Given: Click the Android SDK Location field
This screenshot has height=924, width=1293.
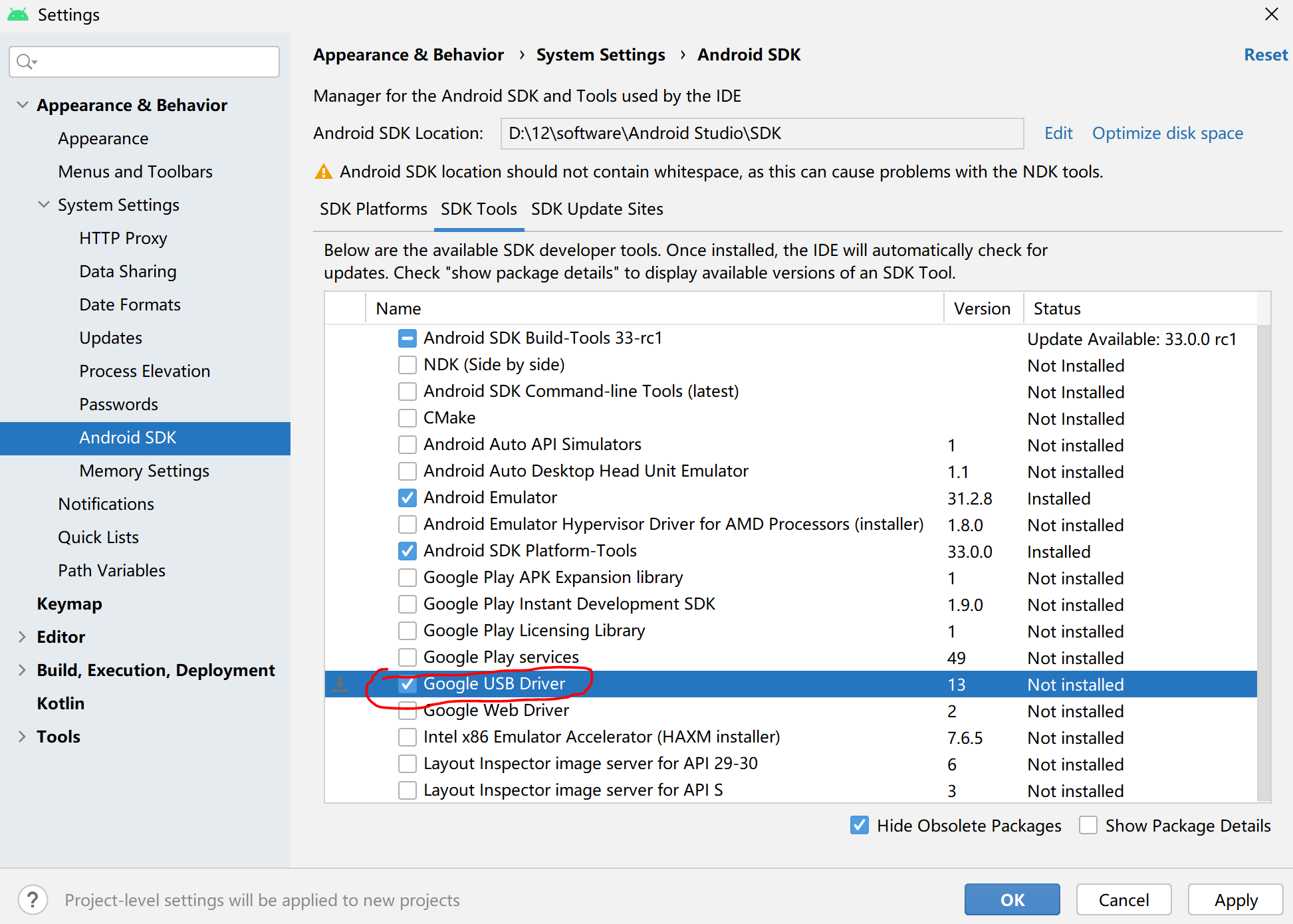Looking at the screenshot, I should [x=762, y=134].
